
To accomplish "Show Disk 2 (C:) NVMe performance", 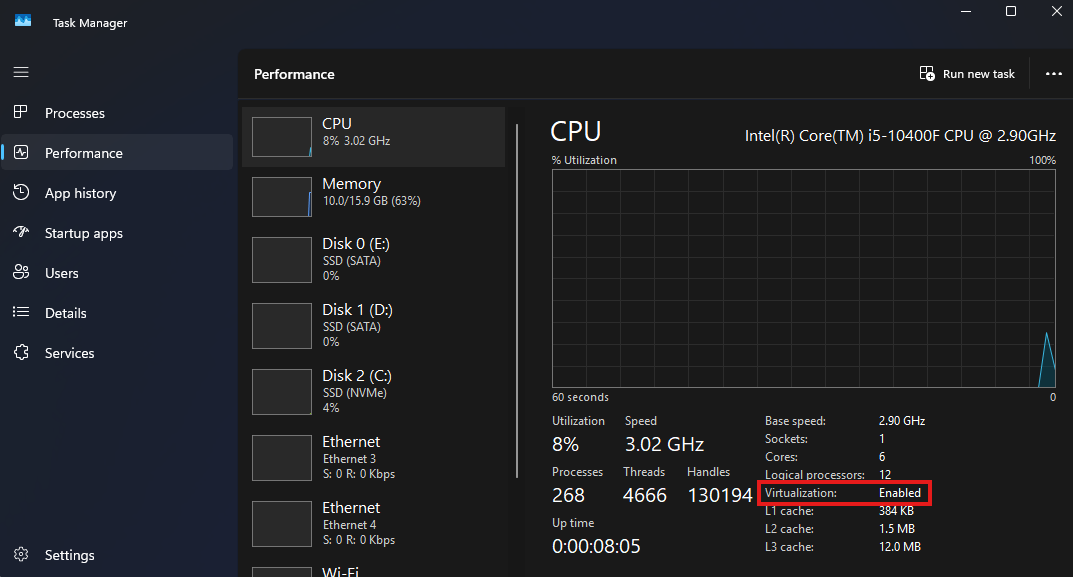I will 373,391.
